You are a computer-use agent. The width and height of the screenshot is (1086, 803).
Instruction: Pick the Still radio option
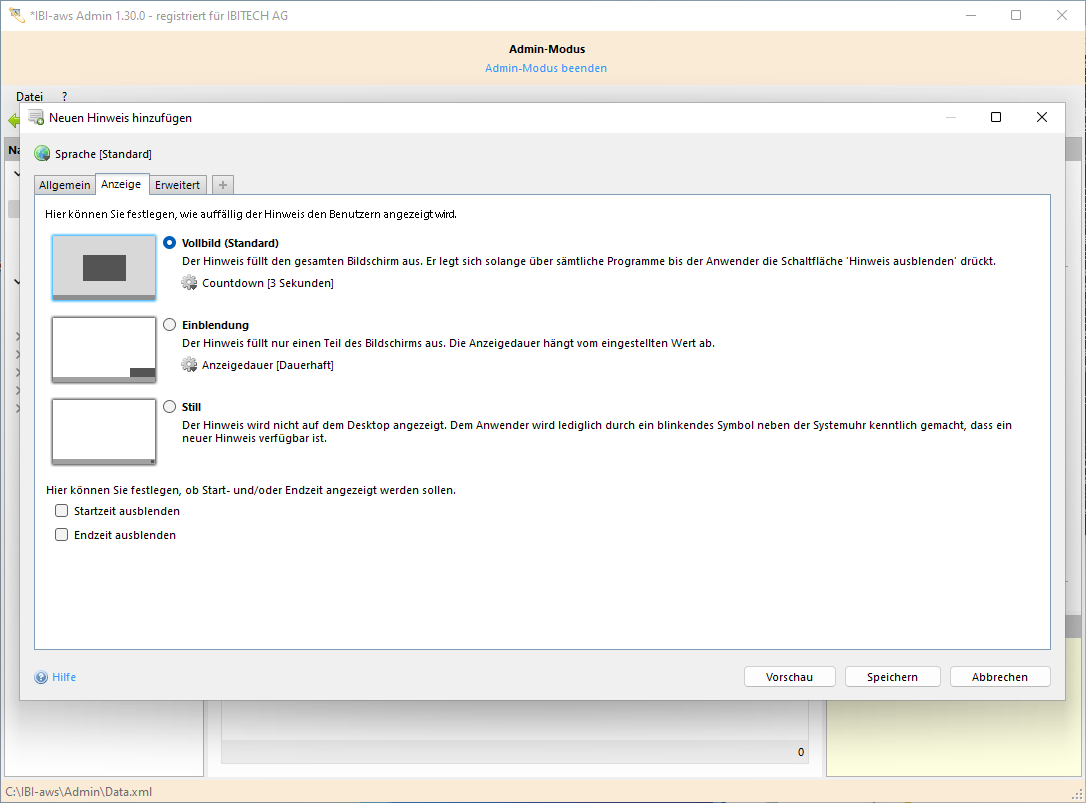pos(170,407)
